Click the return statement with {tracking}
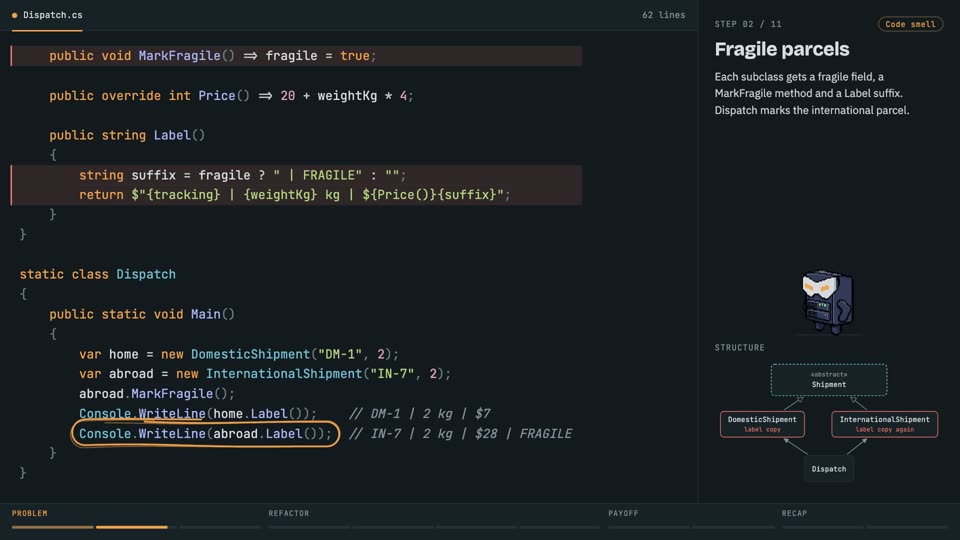Viewport: 960px width, 540px height. point(294,195)
